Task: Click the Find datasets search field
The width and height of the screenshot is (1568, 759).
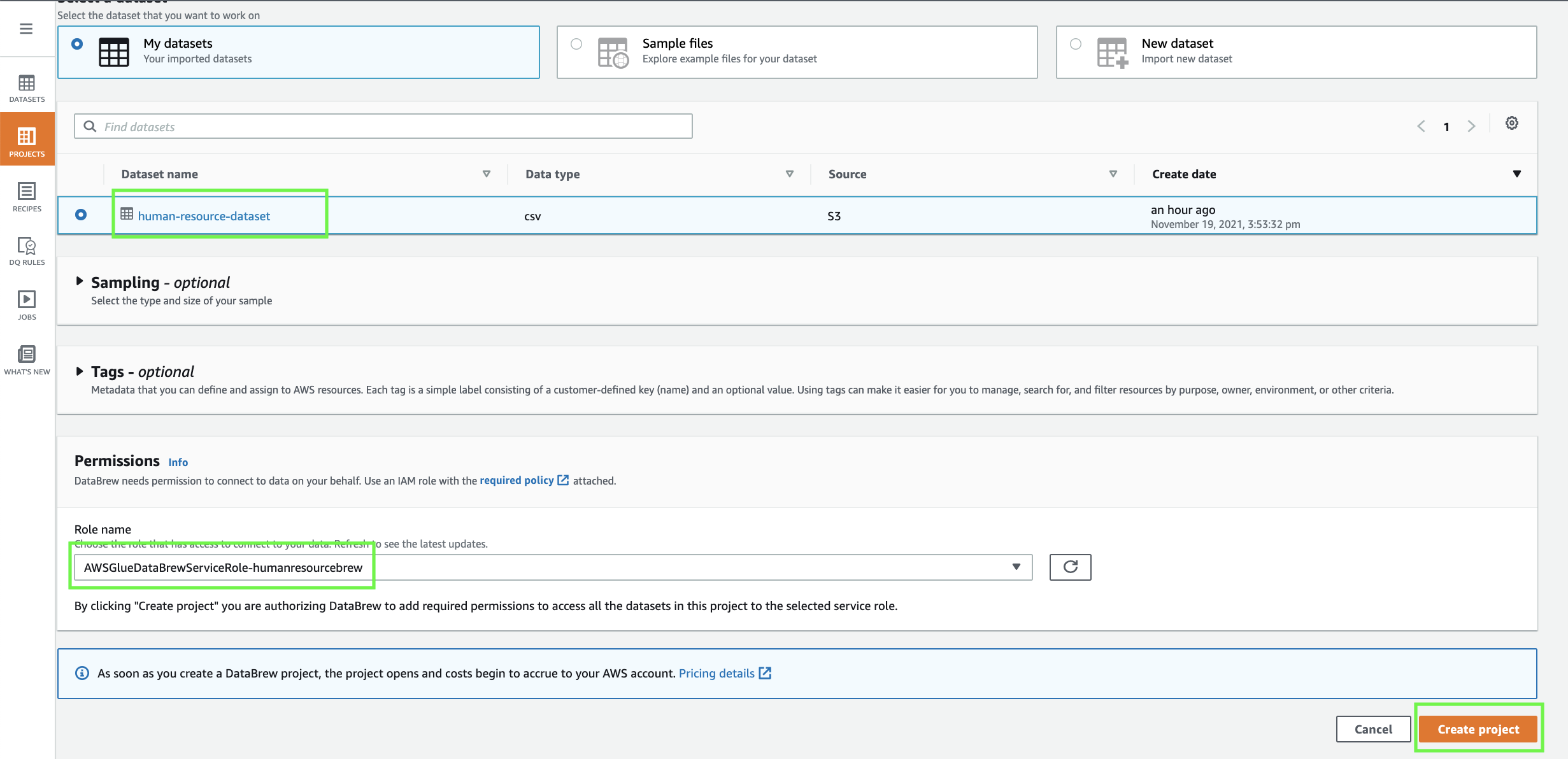Action: [383, 127]
